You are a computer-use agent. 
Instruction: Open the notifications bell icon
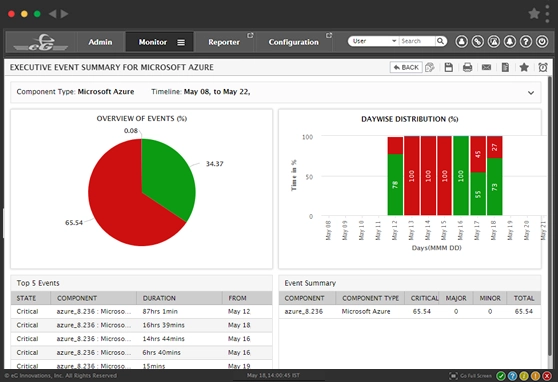coord(510,42)
